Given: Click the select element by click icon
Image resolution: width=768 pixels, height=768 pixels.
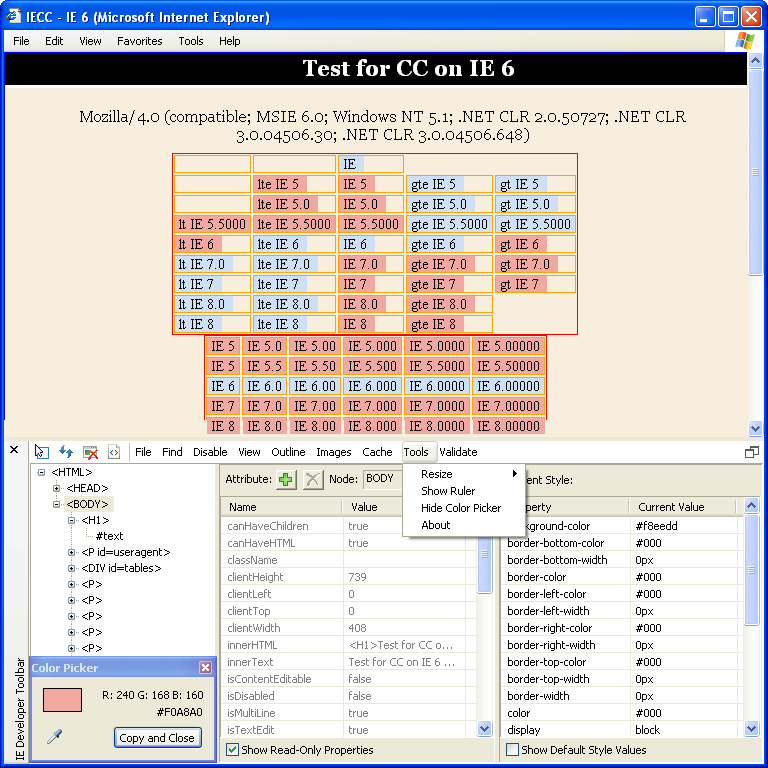Looking at the screenshot, I should click(x=42, y=452).
